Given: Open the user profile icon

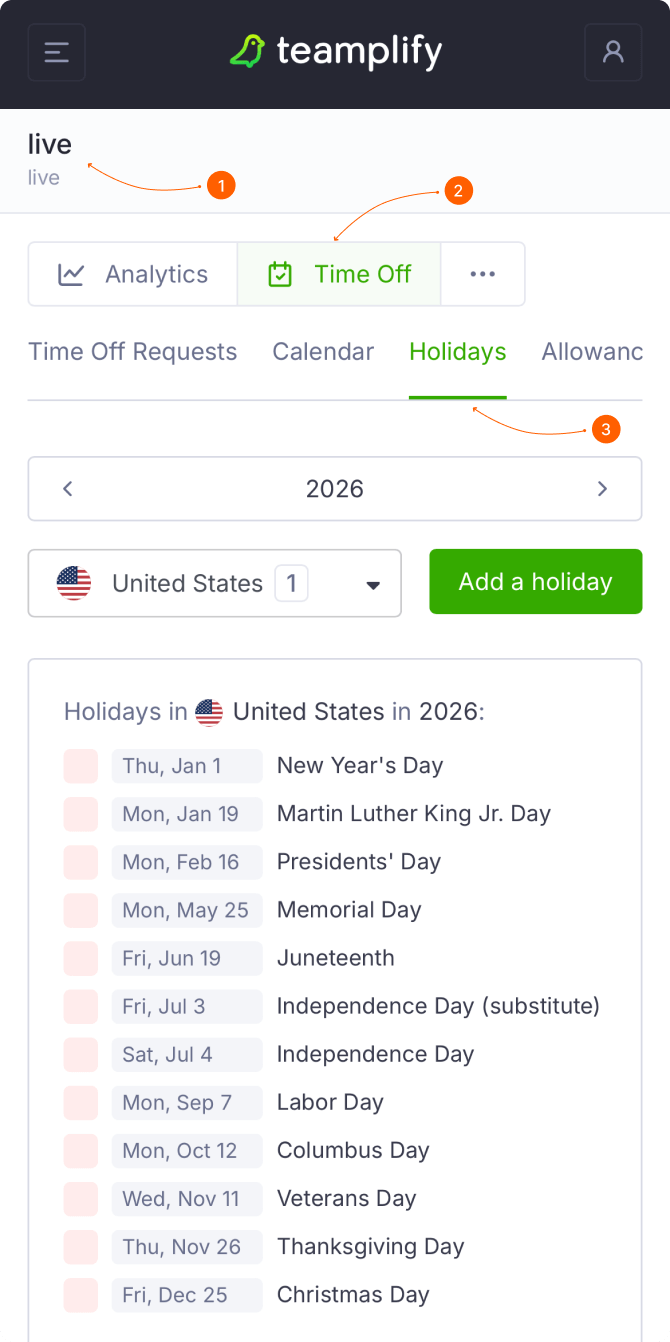Looking at the screenshot, I should pos(613,52).
